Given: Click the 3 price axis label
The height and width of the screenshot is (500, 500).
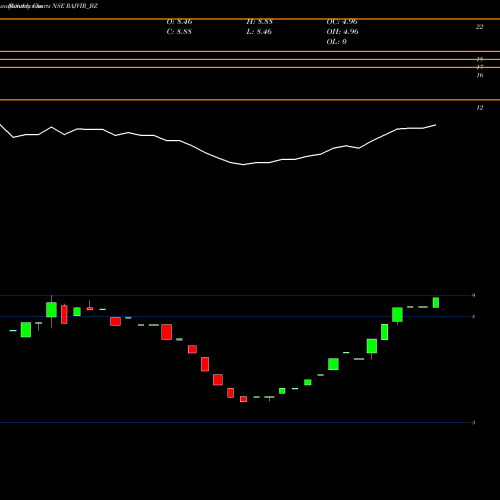Looking at the screenshot, I should [x=473, y=423].
